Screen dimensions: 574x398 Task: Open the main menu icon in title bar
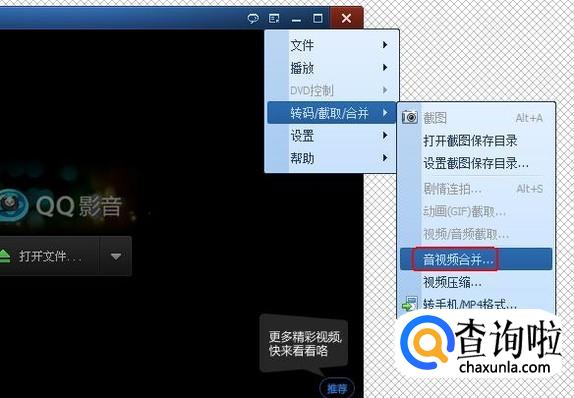pos(274,18)
